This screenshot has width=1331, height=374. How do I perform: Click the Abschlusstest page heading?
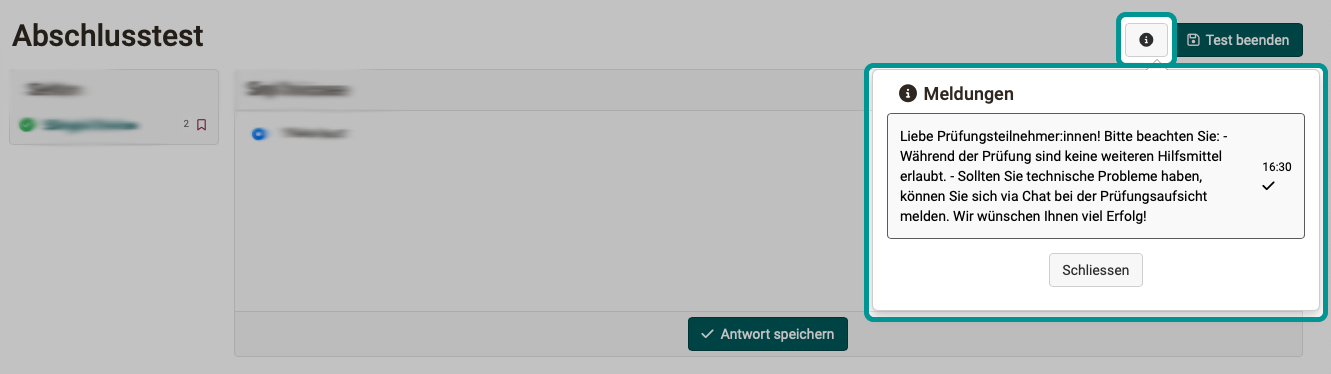[108, 36]
